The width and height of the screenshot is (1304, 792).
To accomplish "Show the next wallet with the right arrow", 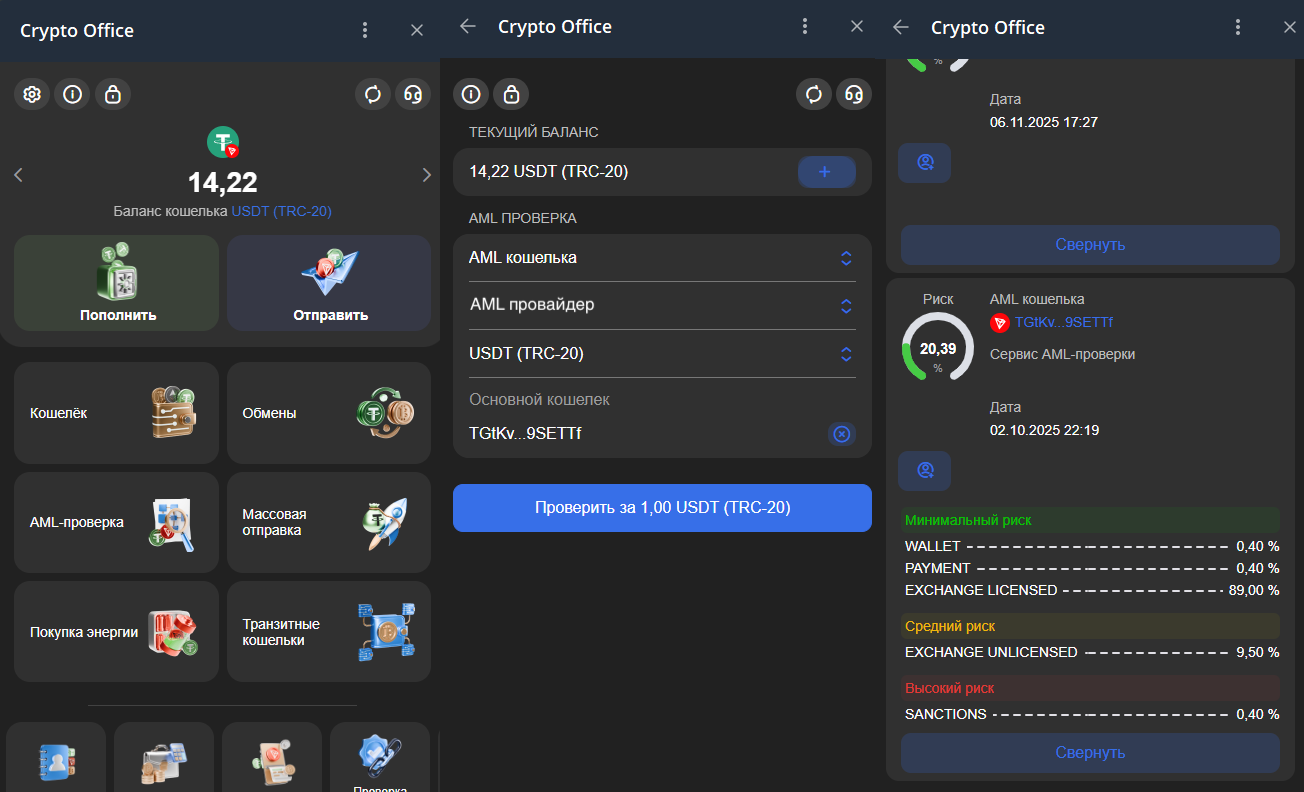I will point(427,175).
